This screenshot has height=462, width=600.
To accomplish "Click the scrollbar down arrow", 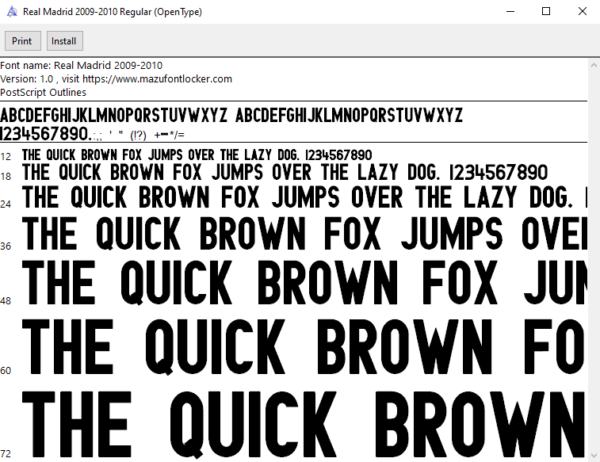I will coord(594,455).
